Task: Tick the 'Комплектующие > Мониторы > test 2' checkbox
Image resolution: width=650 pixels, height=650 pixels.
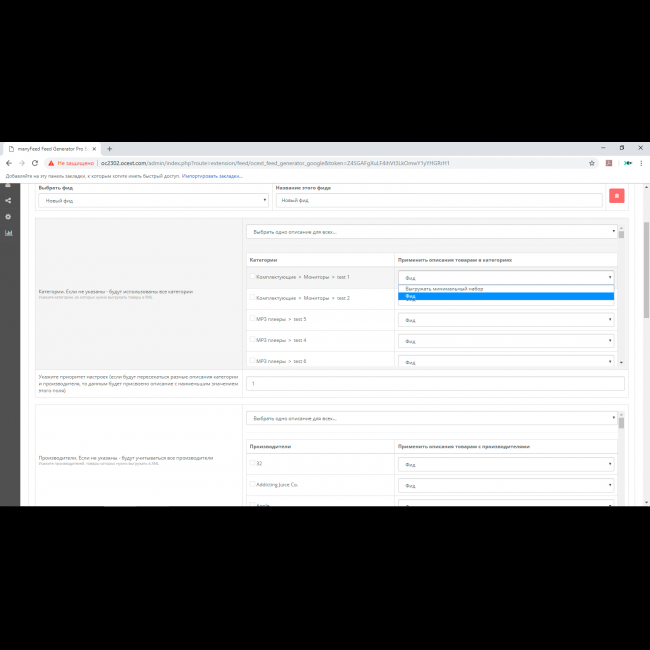Action: tap(252, 297)
